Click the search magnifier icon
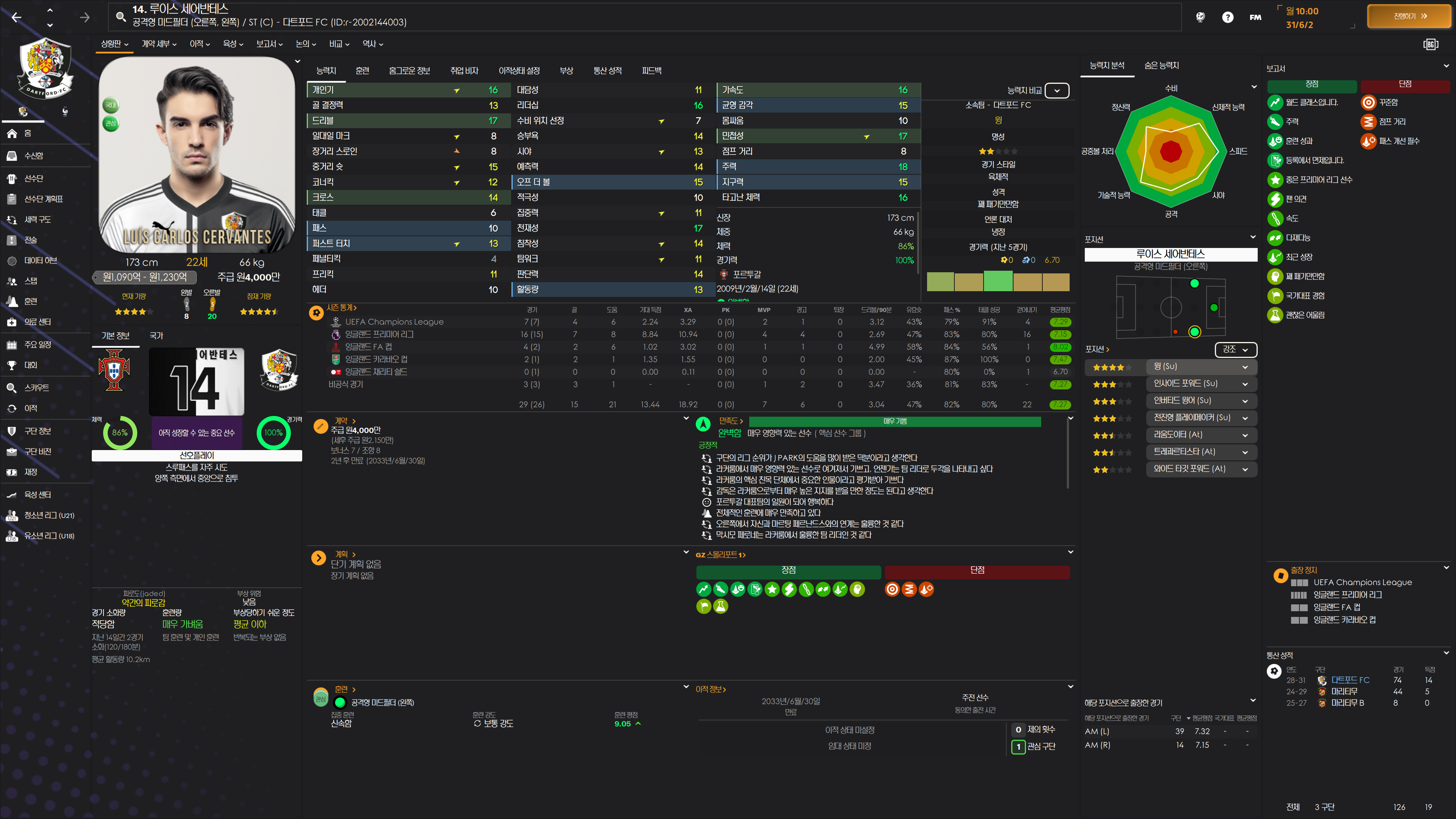 pos(121,16)
